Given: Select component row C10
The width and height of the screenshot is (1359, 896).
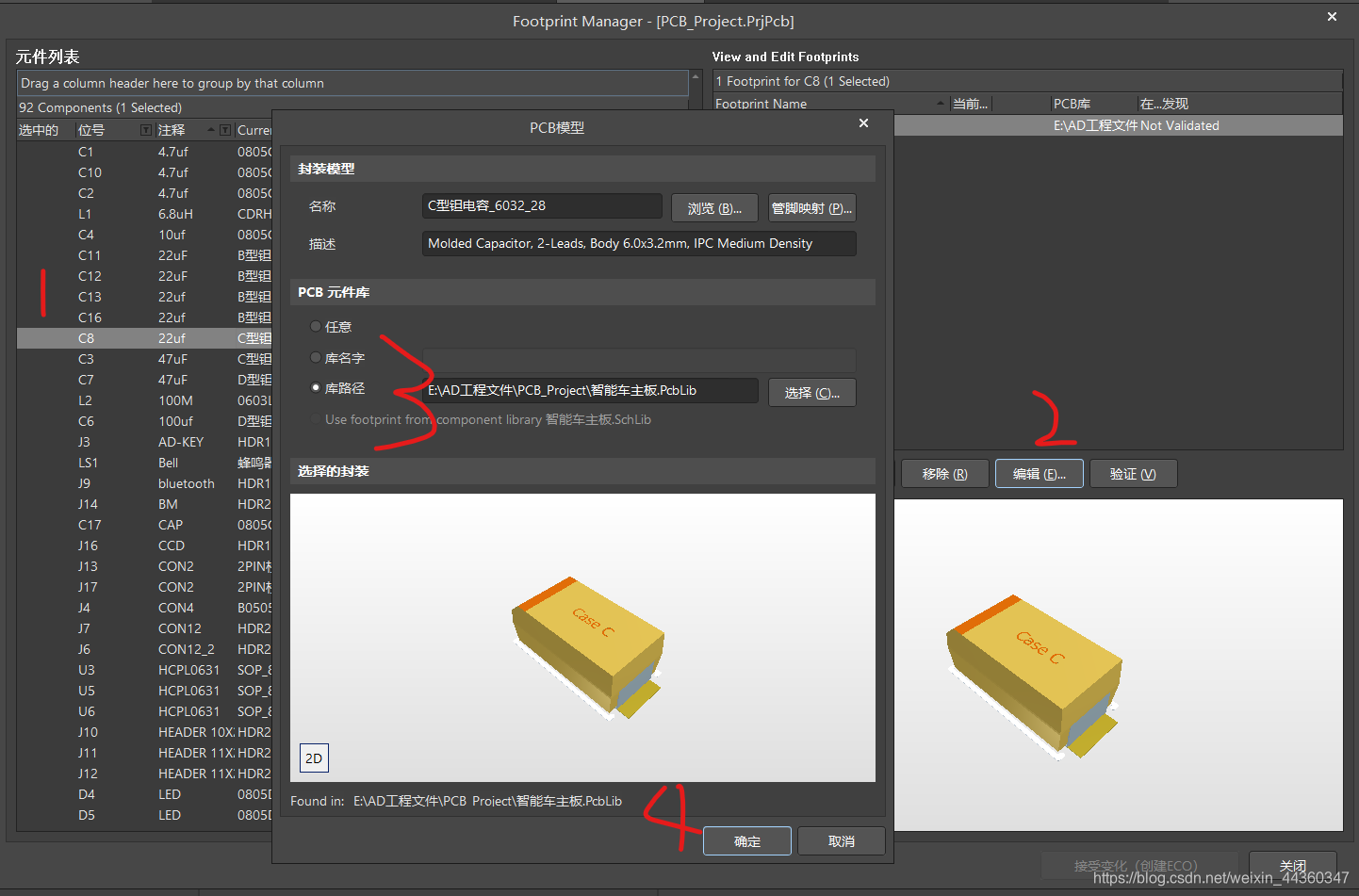Looking at the screenshot, I should [x=144, y=172].
